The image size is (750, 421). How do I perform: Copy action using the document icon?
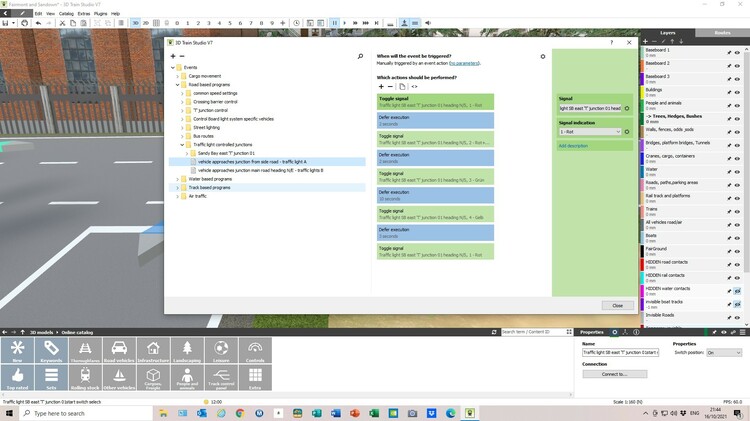[x=402, y=87]
